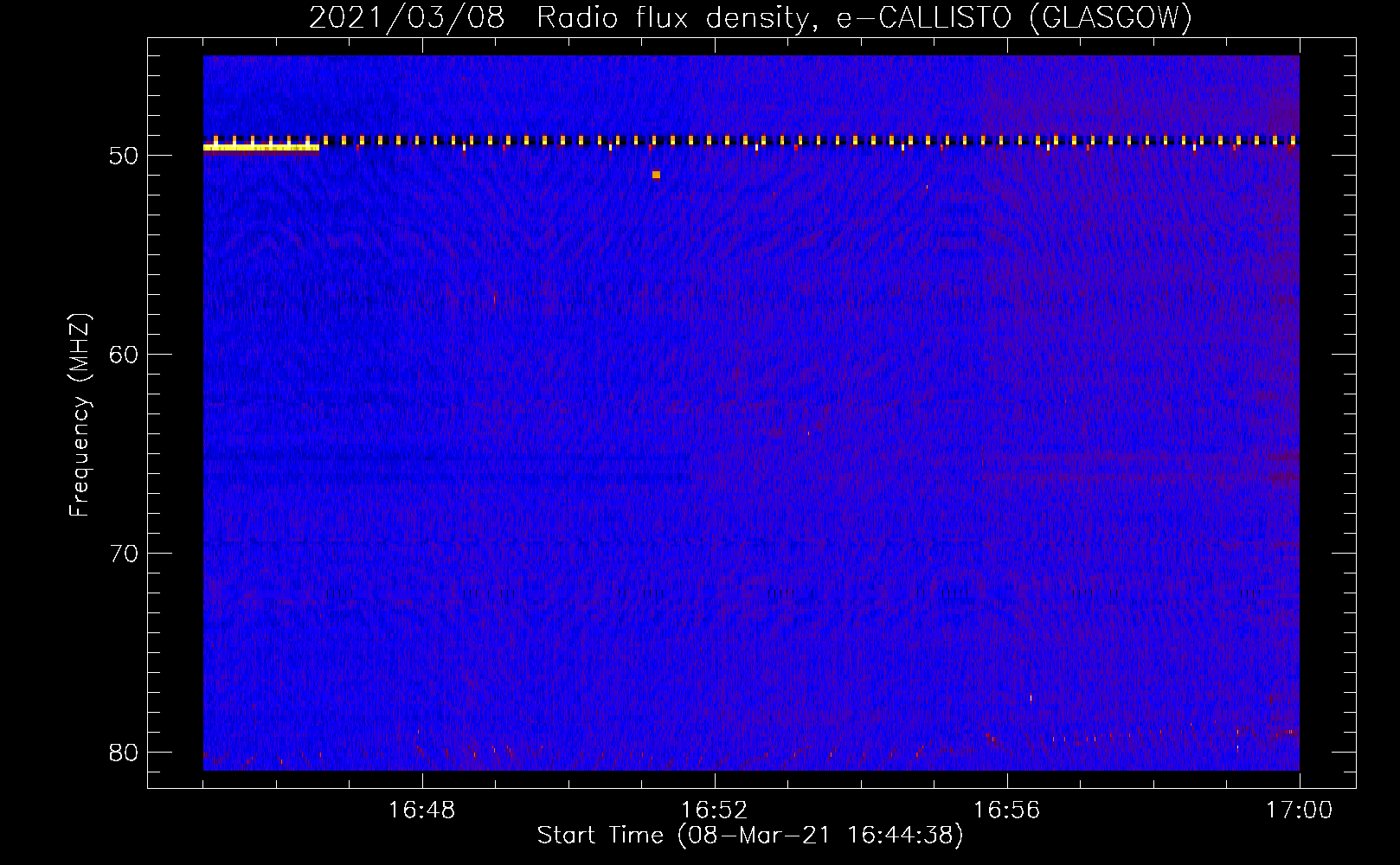The image size is (1400, 865).
Task: Click the 16:56 time tick label
Action: pyautogui.click(x=1006, y=811)
